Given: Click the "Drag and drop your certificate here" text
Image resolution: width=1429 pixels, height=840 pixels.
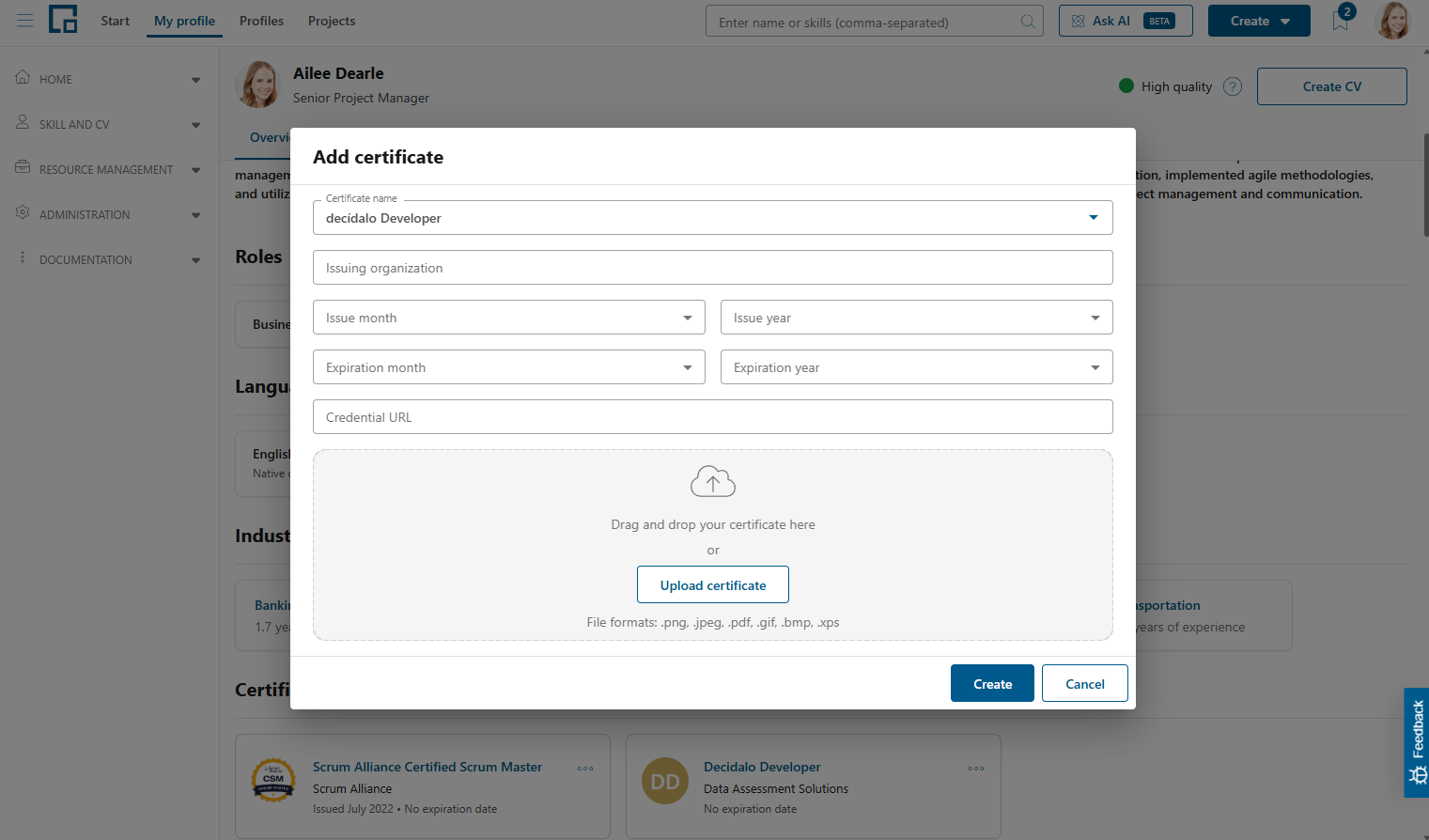Looking at the screenshot, I should coord(713,524).
